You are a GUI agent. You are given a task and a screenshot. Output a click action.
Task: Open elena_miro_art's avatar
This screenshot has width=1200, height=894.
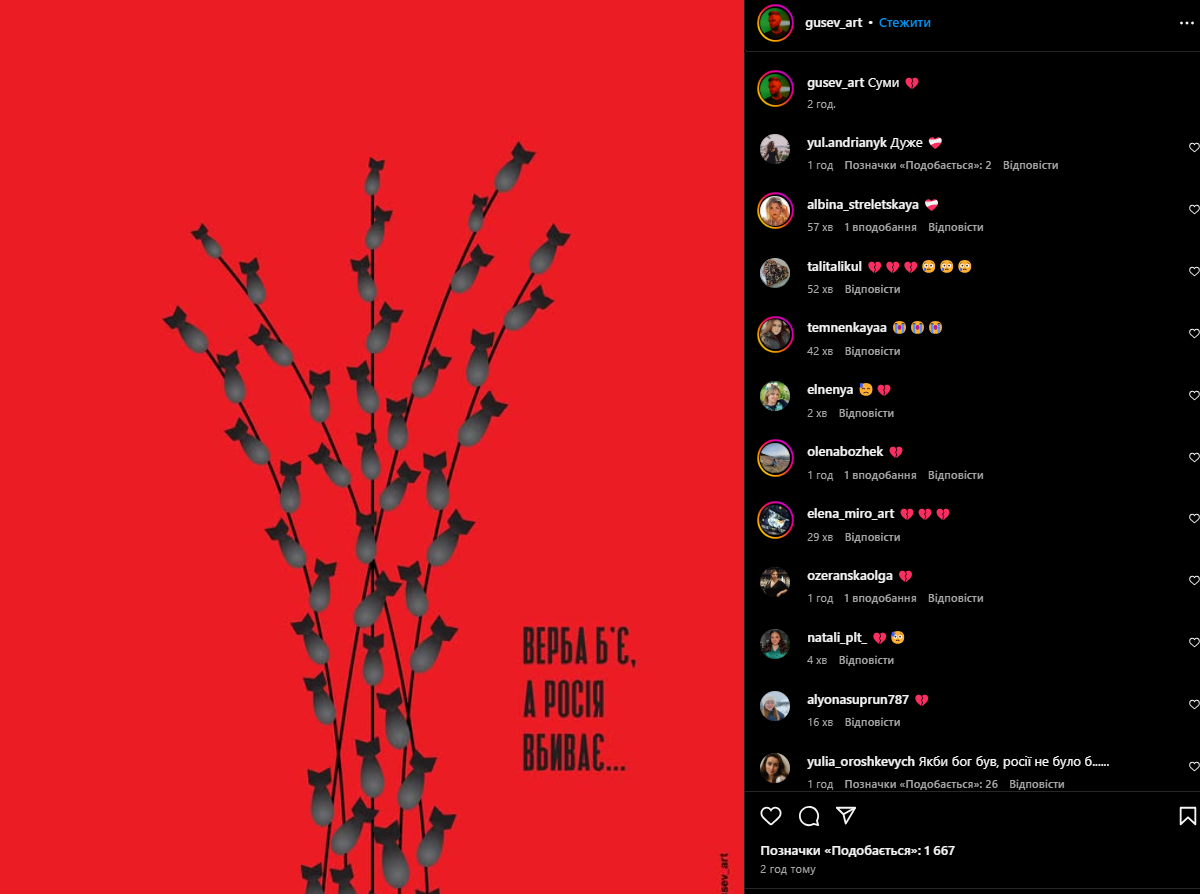775,520
